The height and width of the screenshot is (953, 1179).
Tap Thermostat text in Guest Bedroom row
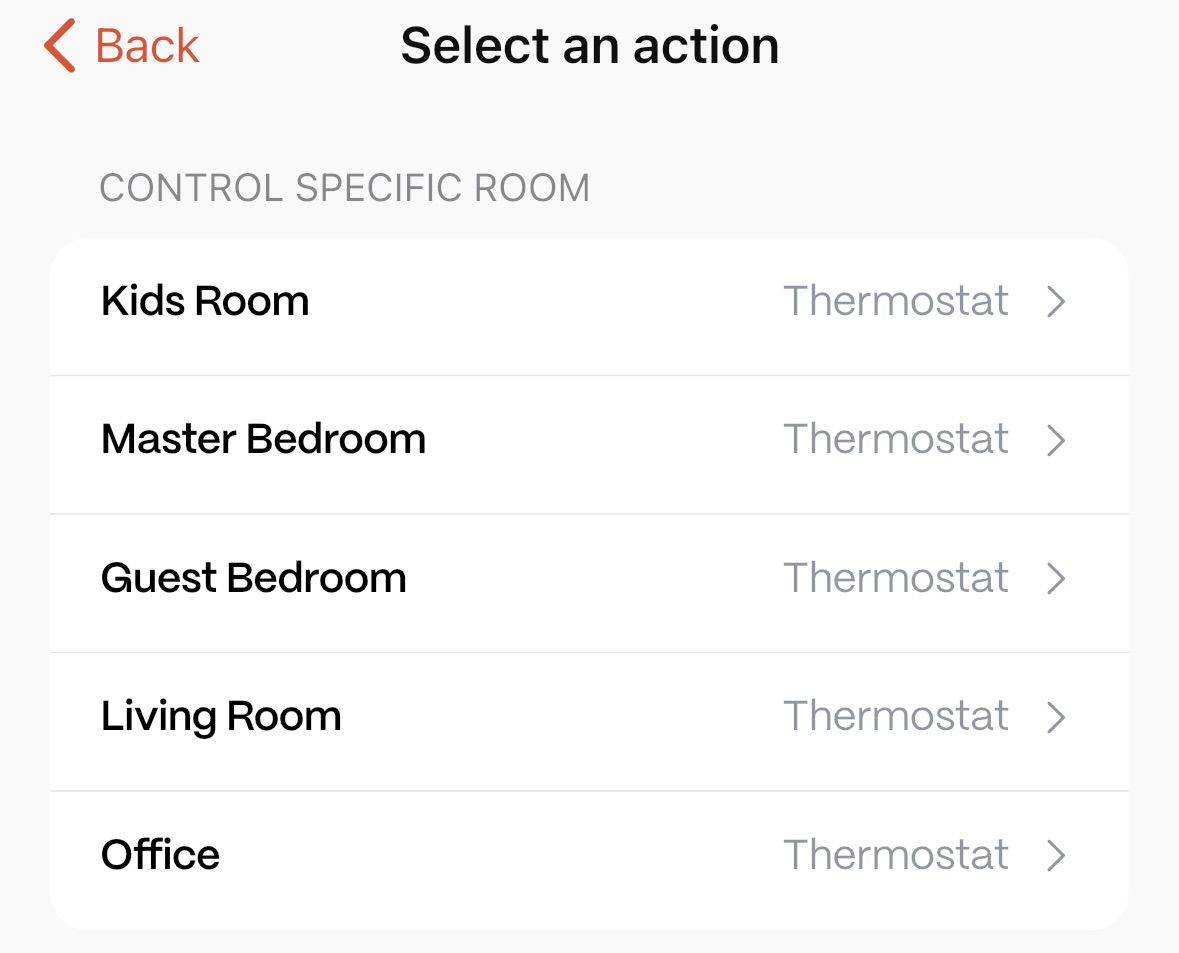point(895,578)
